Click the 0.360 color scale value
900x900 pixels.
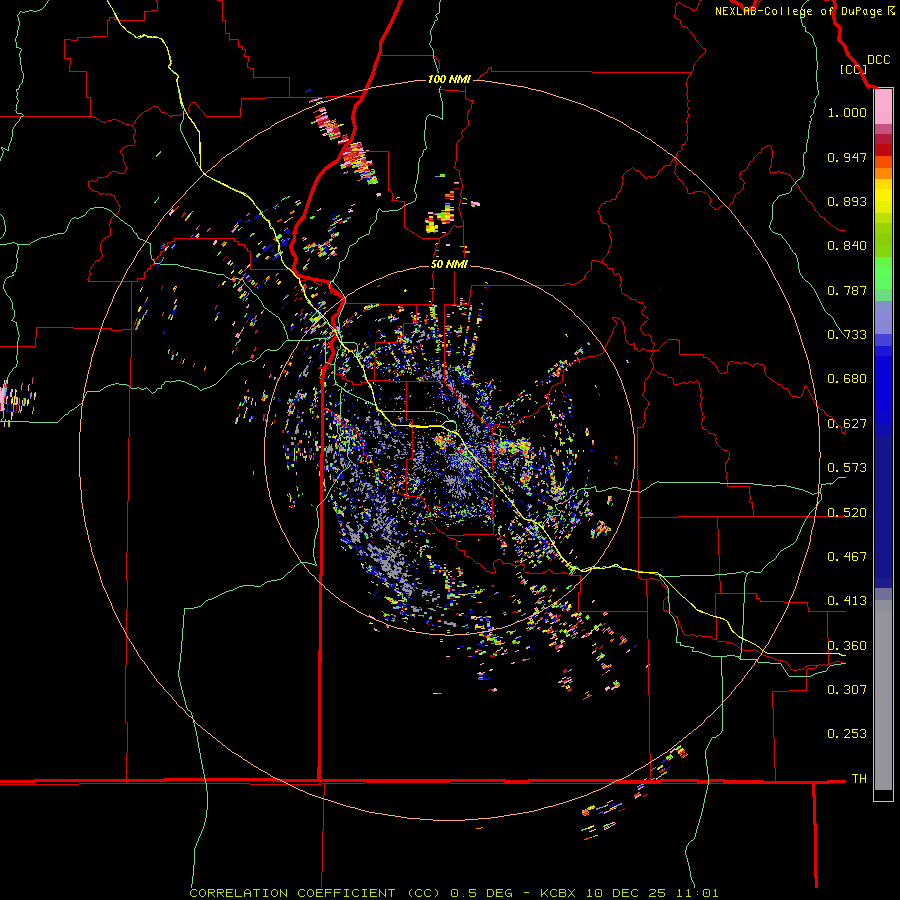click(x=847, y=646)
